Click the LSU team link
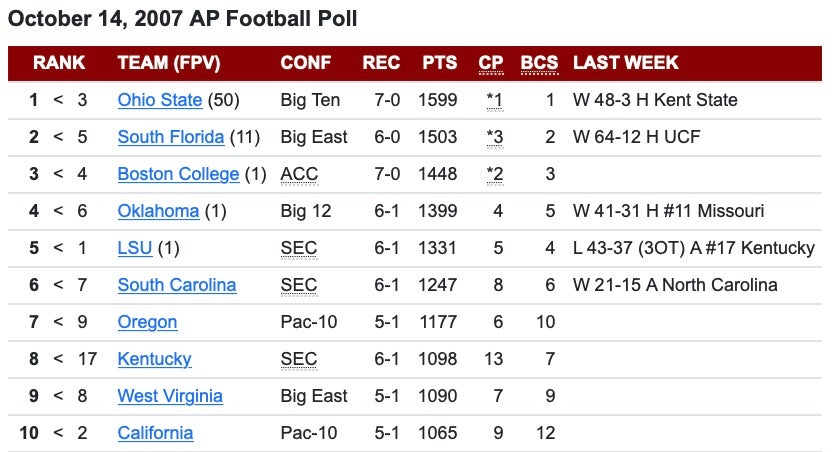The width and height of the screenshot is (832, 452). (x=133, y=248)
